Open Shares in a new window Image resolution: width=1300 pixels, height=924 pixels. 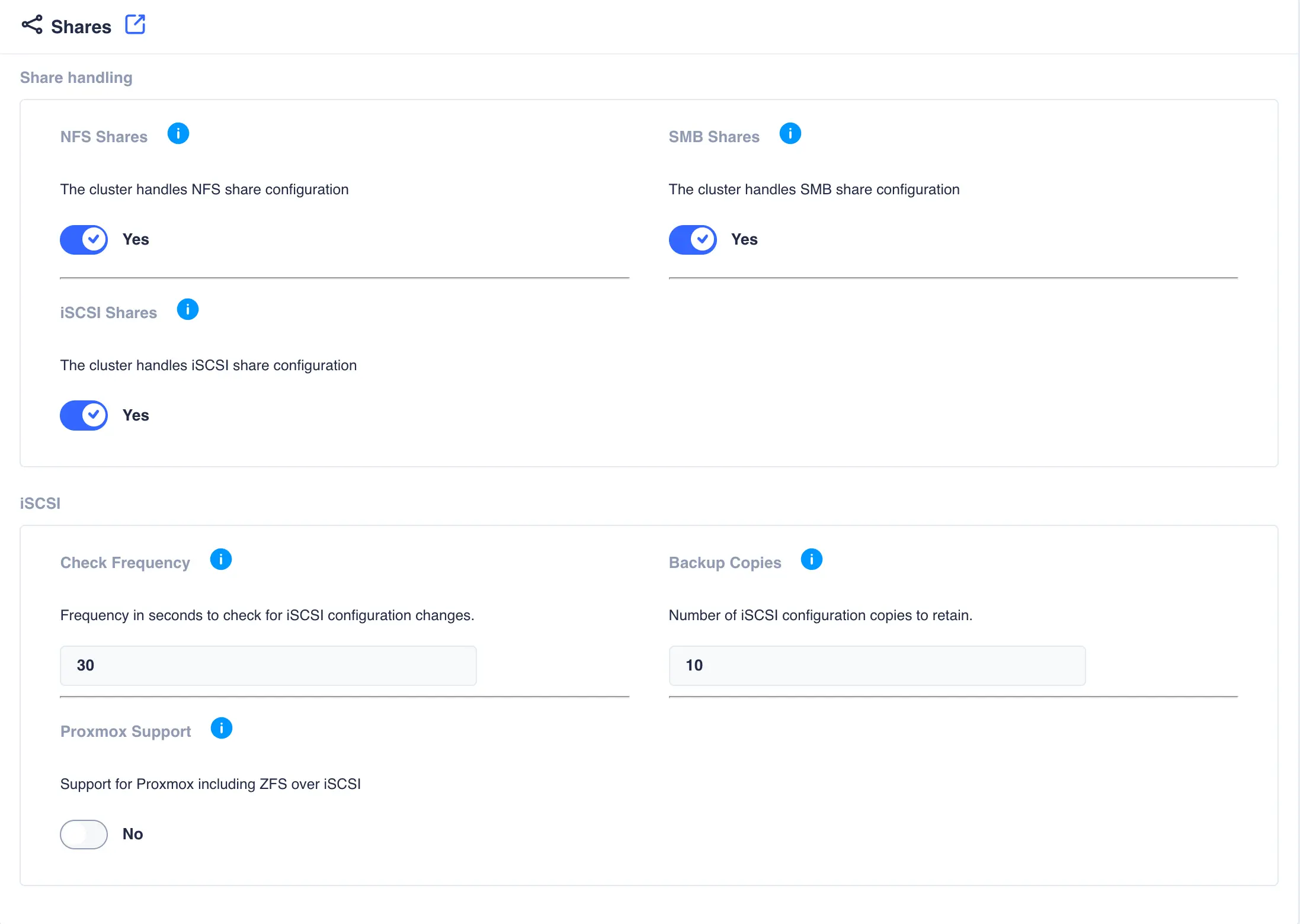click(136, 25)
